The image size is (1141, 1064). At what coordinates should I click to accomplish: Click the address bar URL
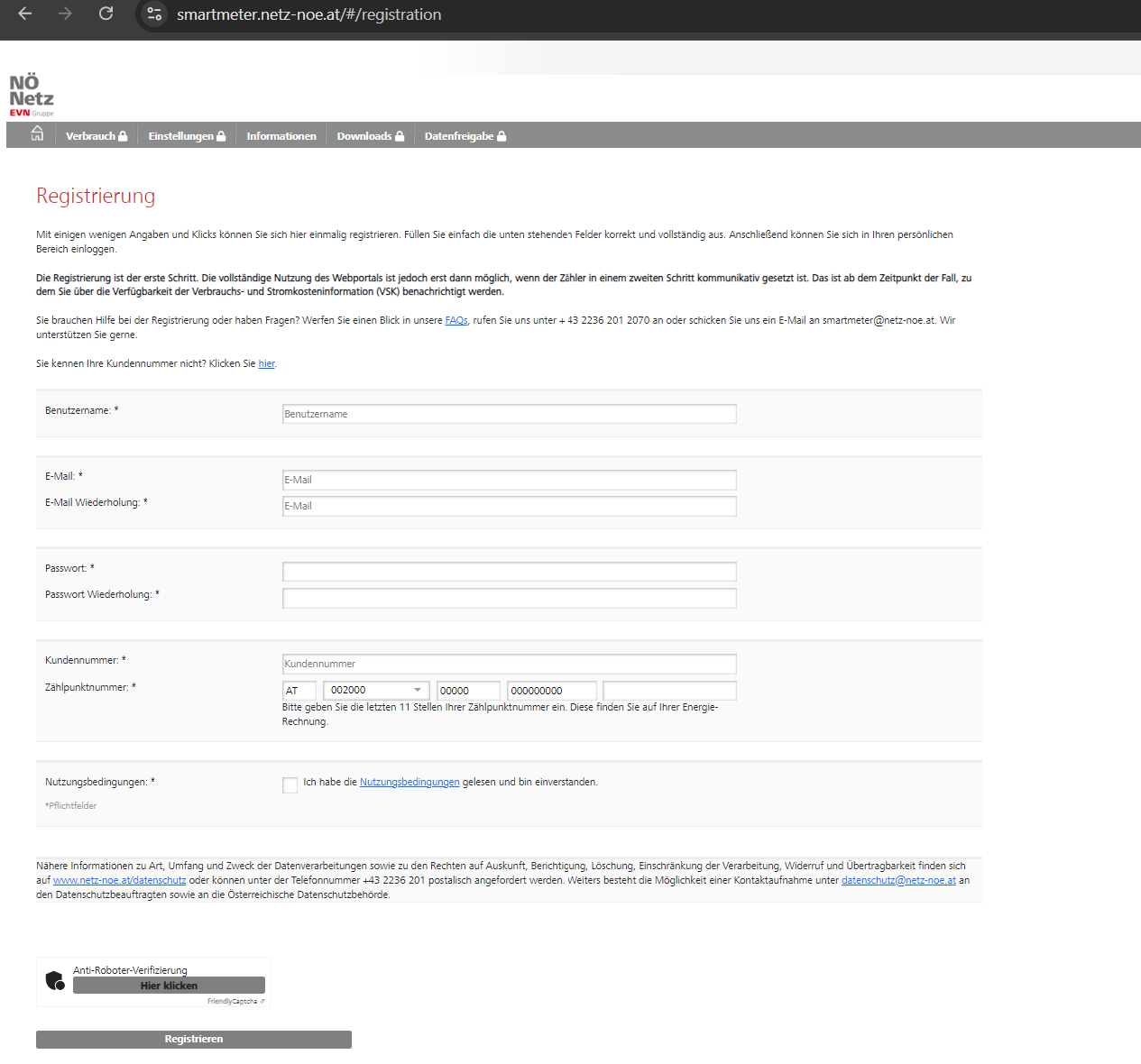pos(308,14)
